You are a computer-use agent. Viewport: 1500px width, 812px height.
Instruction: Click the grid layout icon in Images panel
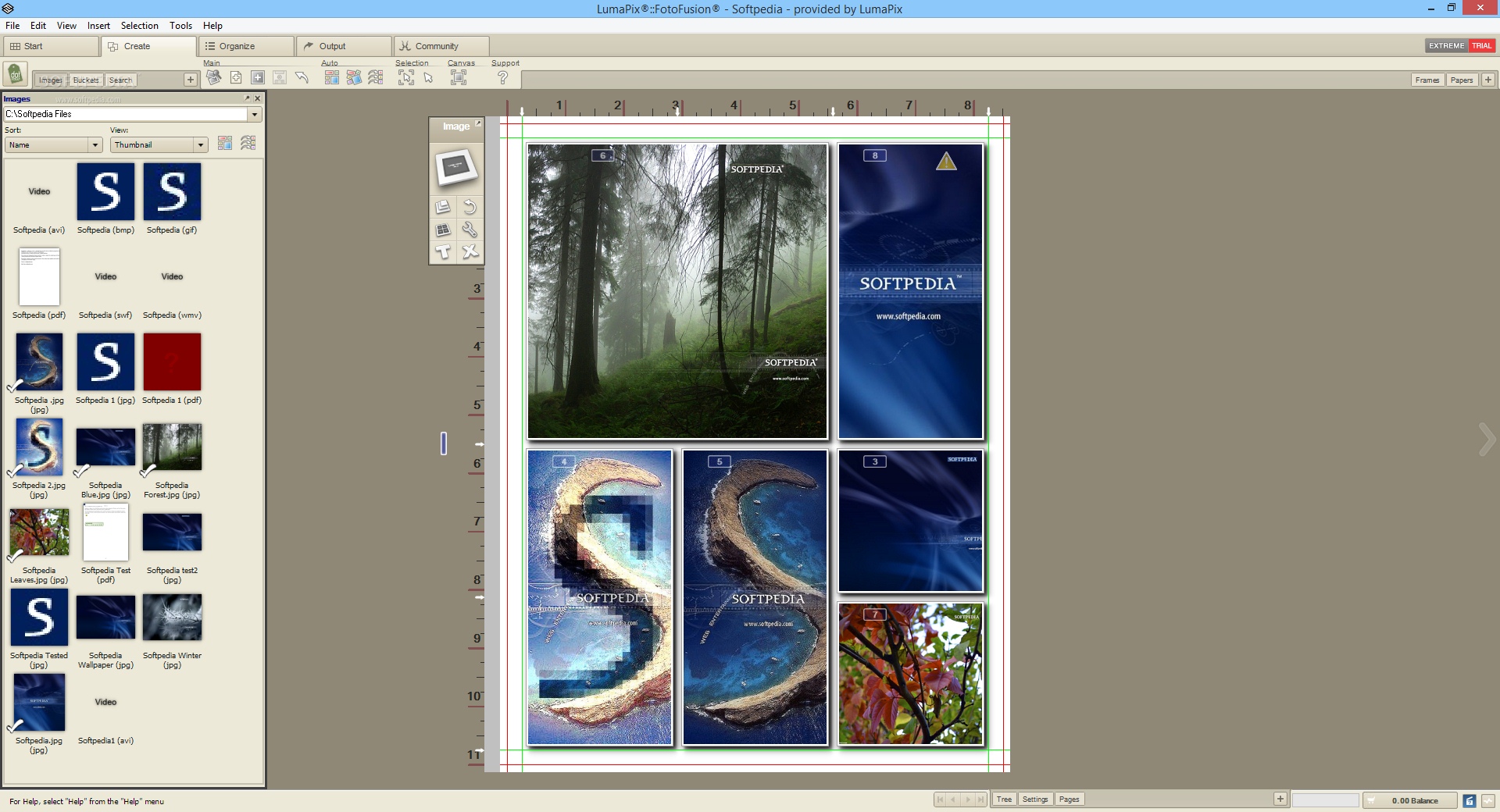coord(225,143)
